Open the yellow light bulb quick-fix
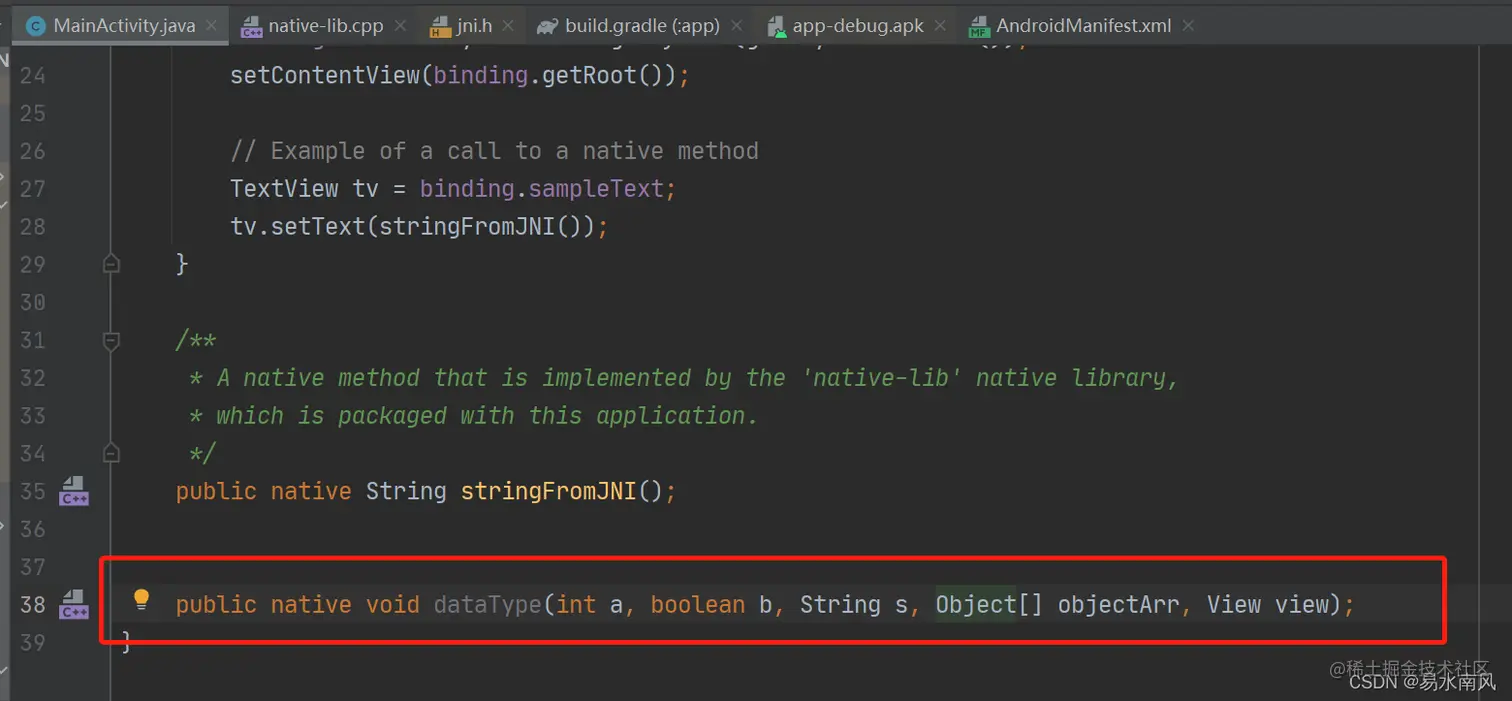The height and width of the screenshot is (701, 1512). coord(141,600)
